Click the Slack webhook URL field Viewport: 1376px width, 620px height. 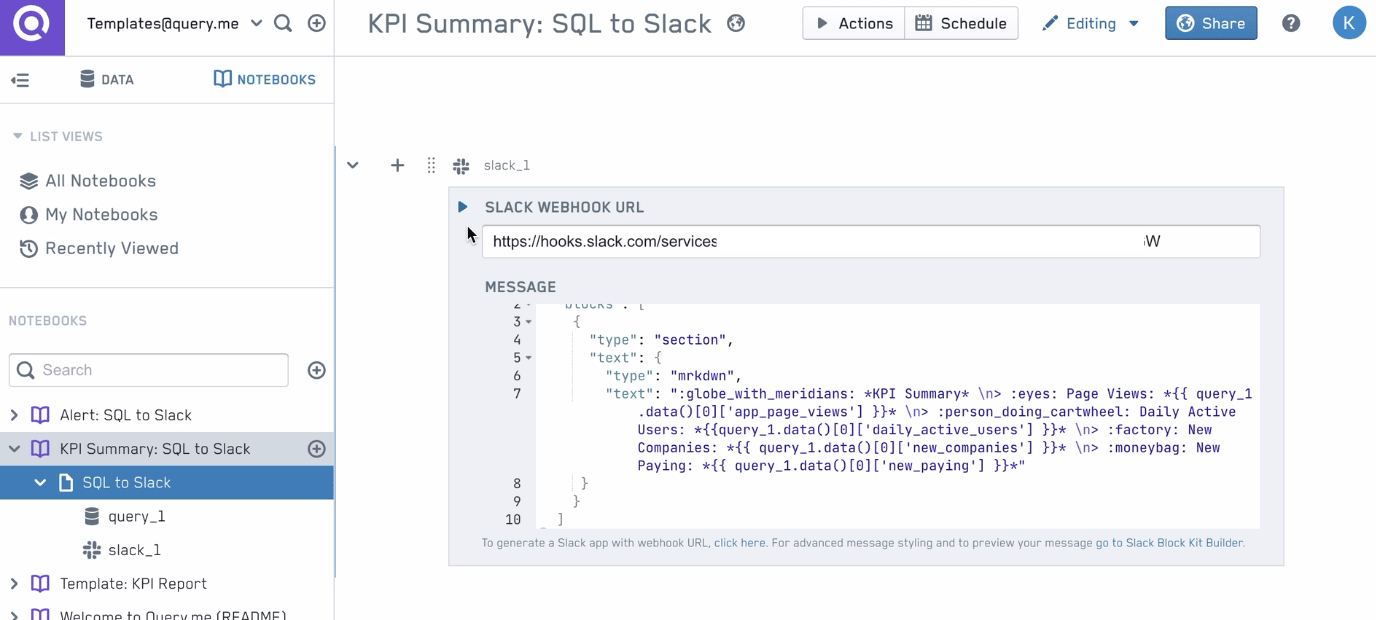[x=871, y=241]
